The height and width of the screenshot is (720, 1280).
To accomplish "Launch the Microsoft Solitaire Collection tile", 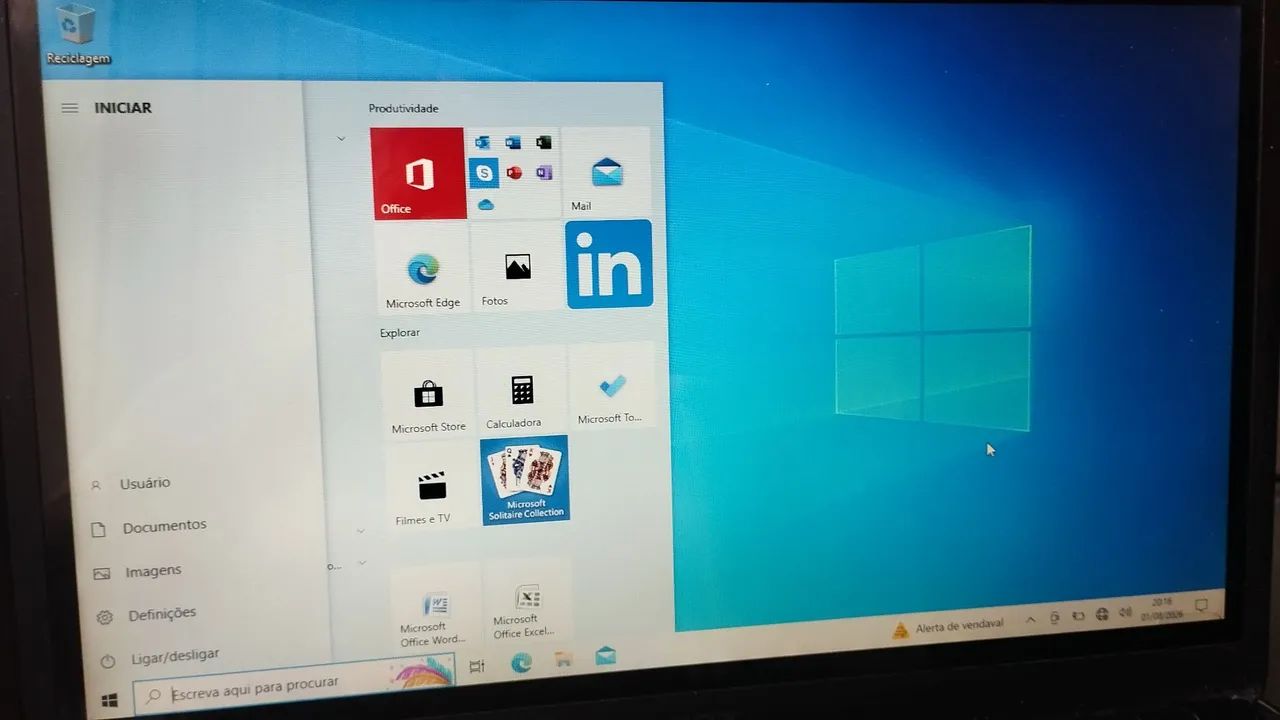I will 525,480.
